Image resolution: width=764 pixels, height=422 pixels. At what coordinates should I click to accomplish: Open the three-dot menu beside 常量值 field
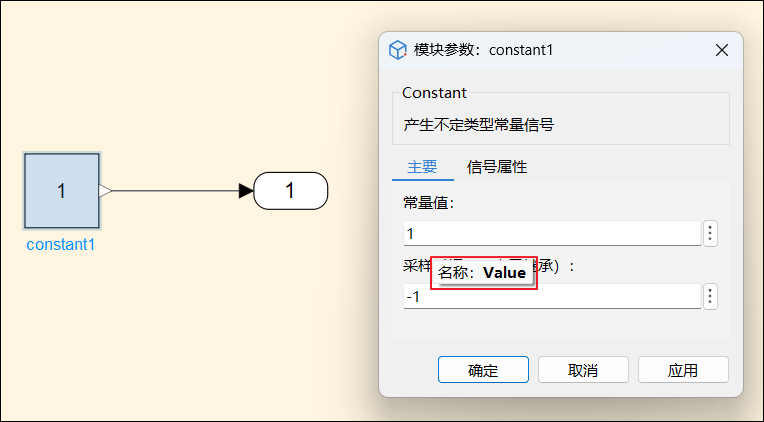710,234
